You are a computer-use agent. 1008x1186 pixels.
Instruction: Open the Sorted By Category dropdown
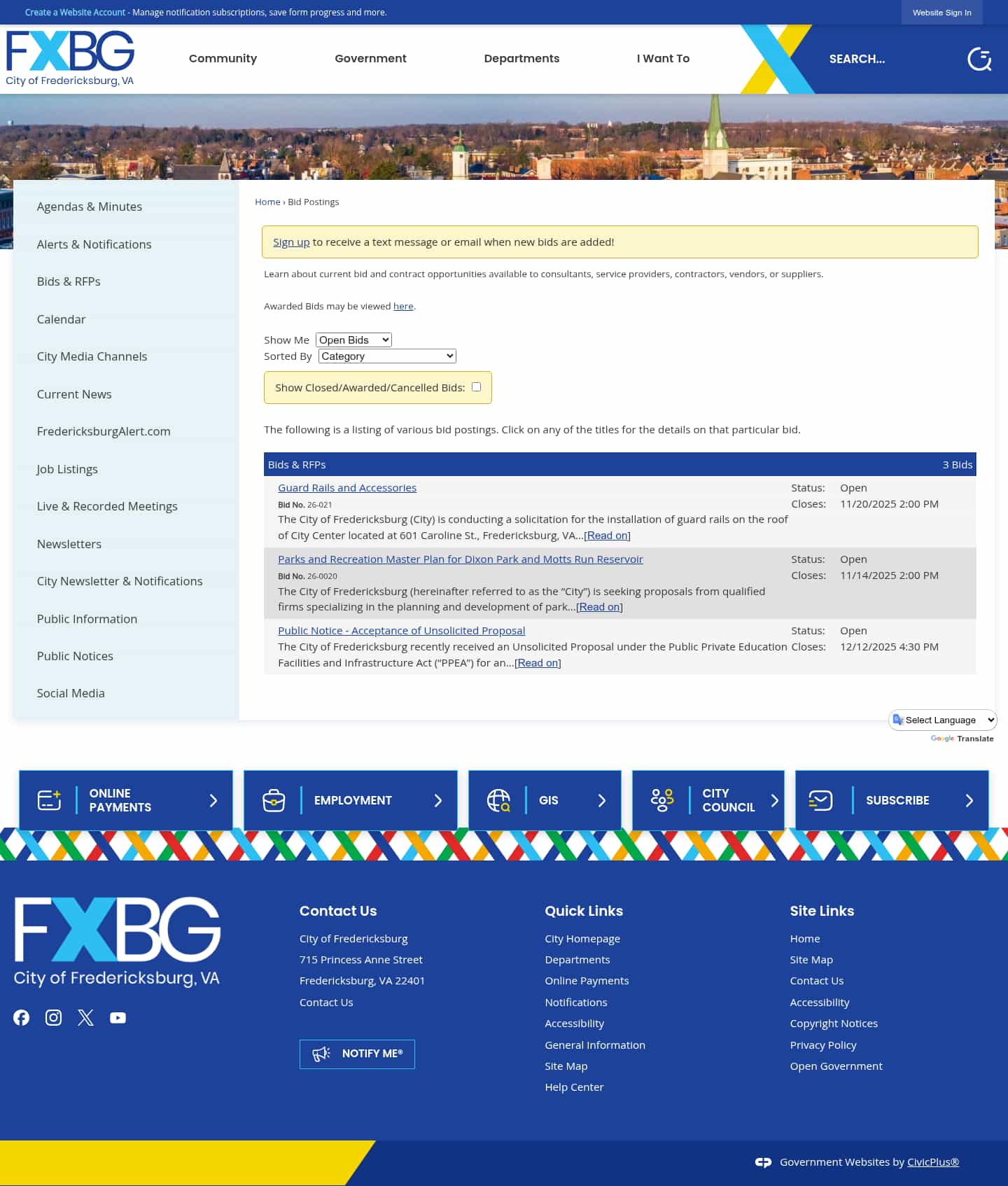(x=387, y=356)
